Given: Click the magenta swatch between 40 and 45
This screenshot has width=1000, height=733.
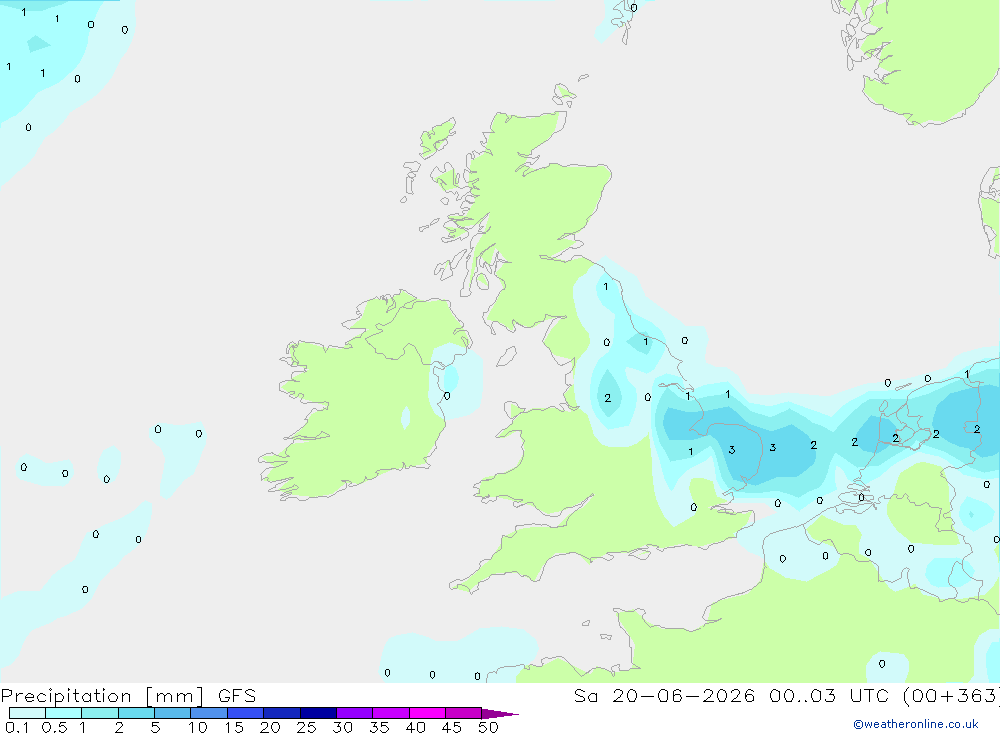Looking at the screenshot, I should click(427, 713).
